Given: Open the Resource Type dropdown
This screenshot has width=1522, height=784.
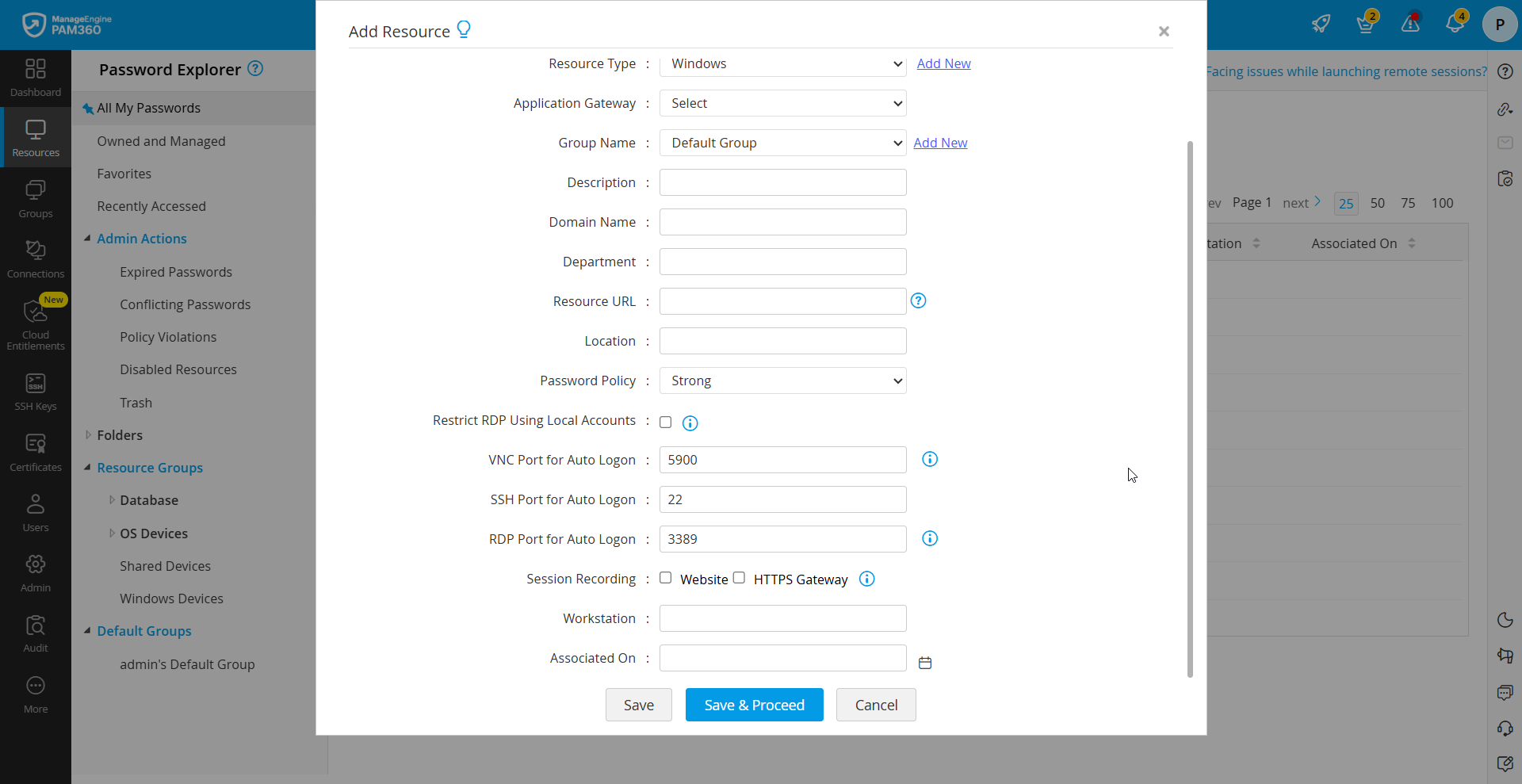Looking at the screenshot, I should coord(782,63).
